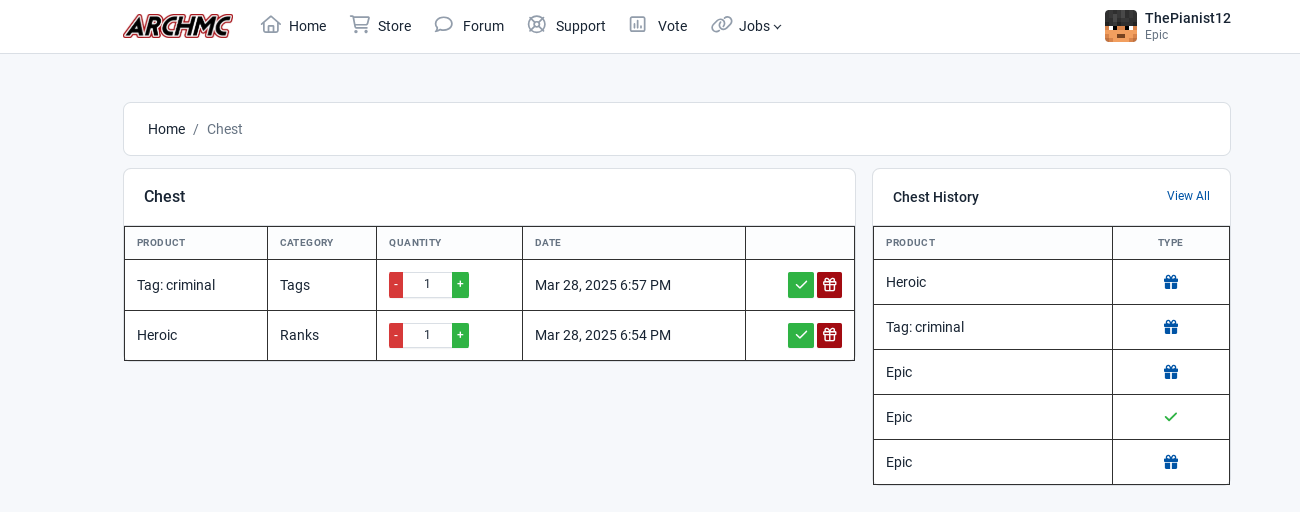Image resolution: width=1300 pixels, height=512 pixels.
Task: Increase quantity for Heroic rank
Action: [460, 335]
